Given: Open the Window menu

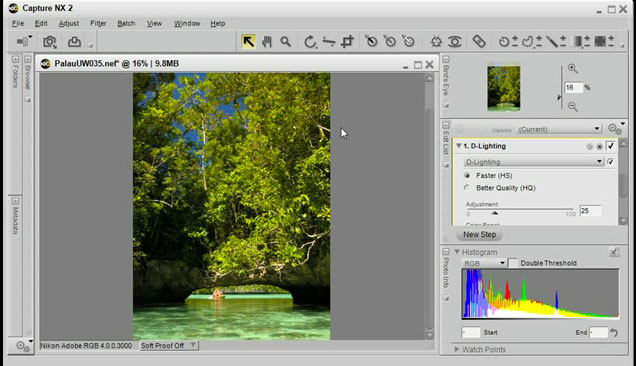Looking at the screenshot, I should coord(187,24).
